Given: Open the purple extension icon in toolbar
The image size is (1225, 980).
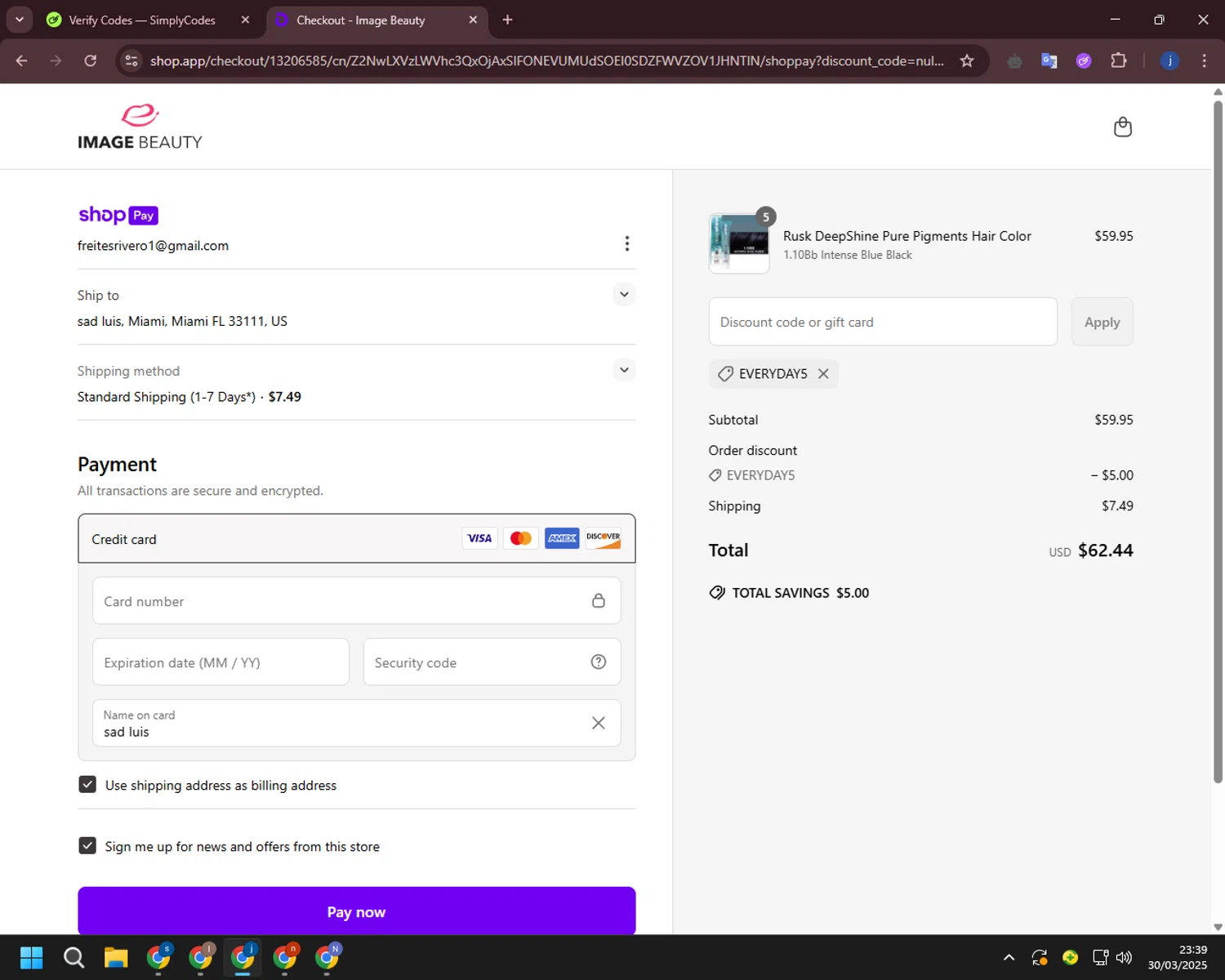Looking at the screenshot, I should 1084,60.
